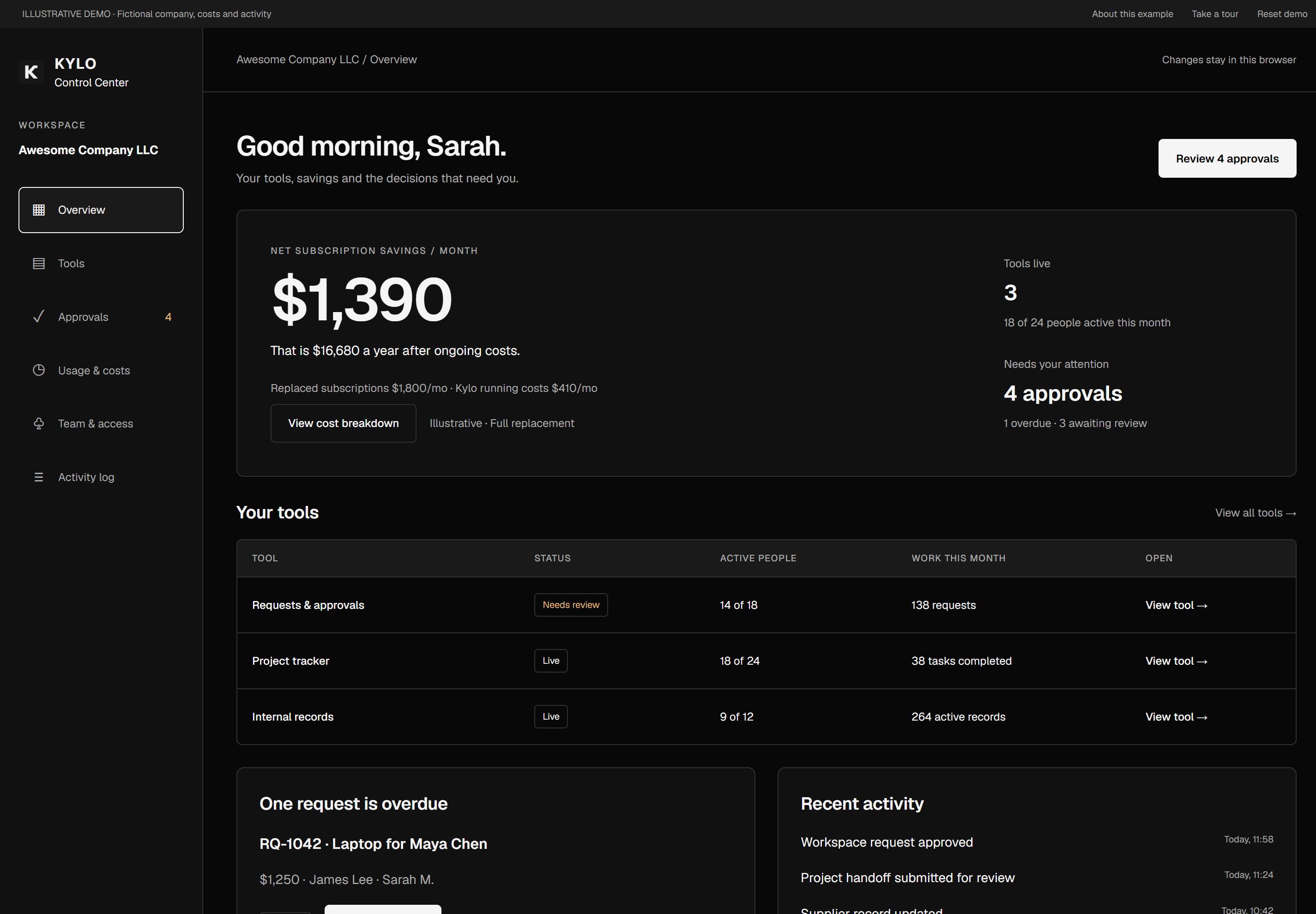Screen dimensions: 1316x914
Task: Click RQ-1042 Laptop for Maya Chen
Action: pos(373,844)
